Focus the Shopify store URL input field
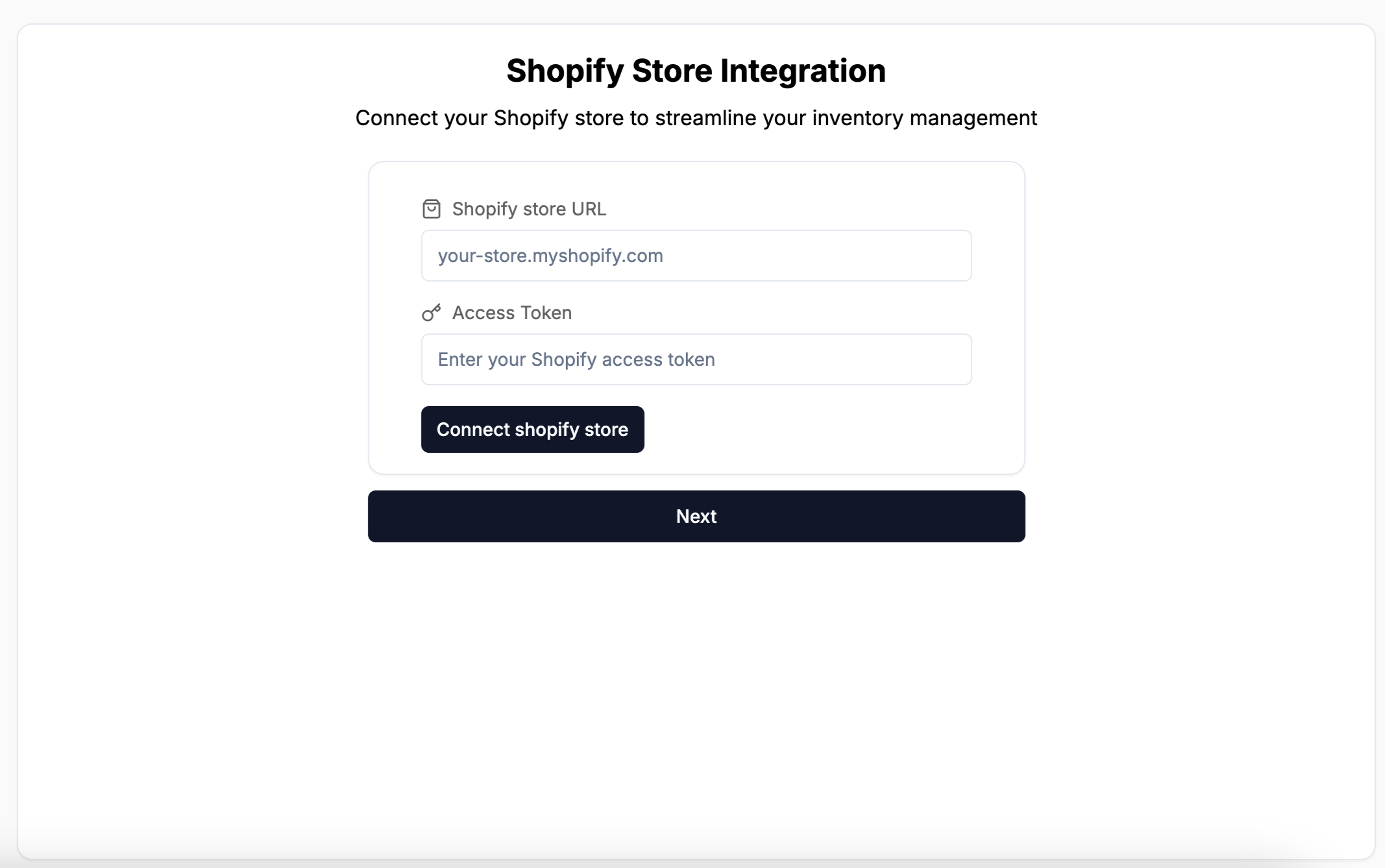The width and height of the screenshot is (1385, 868). point(696,256)
